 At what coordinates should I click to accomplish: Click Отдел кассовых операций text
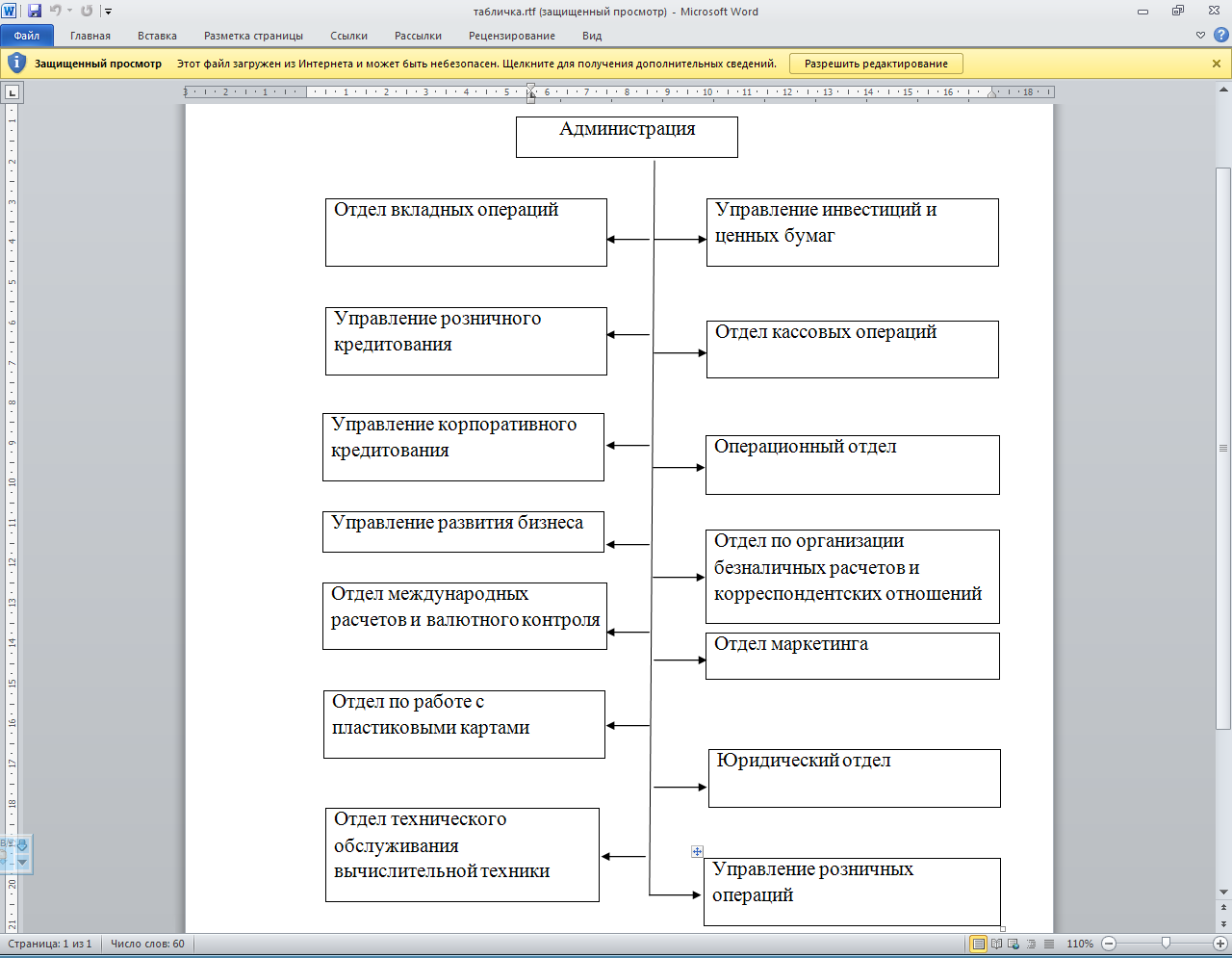pos(826,332)
